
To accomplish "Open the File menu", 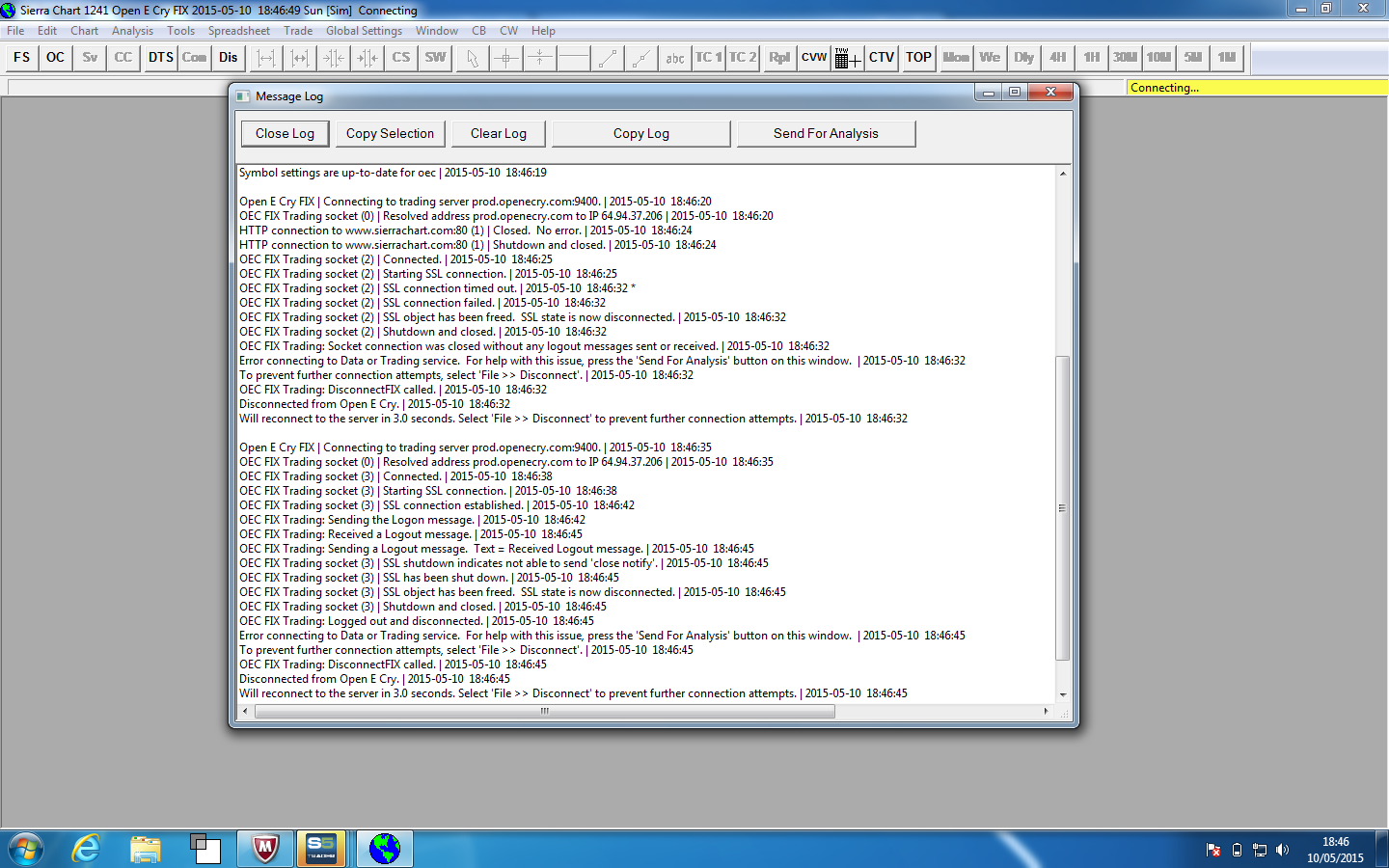I will pyautogui.click(x=15, y=31).
